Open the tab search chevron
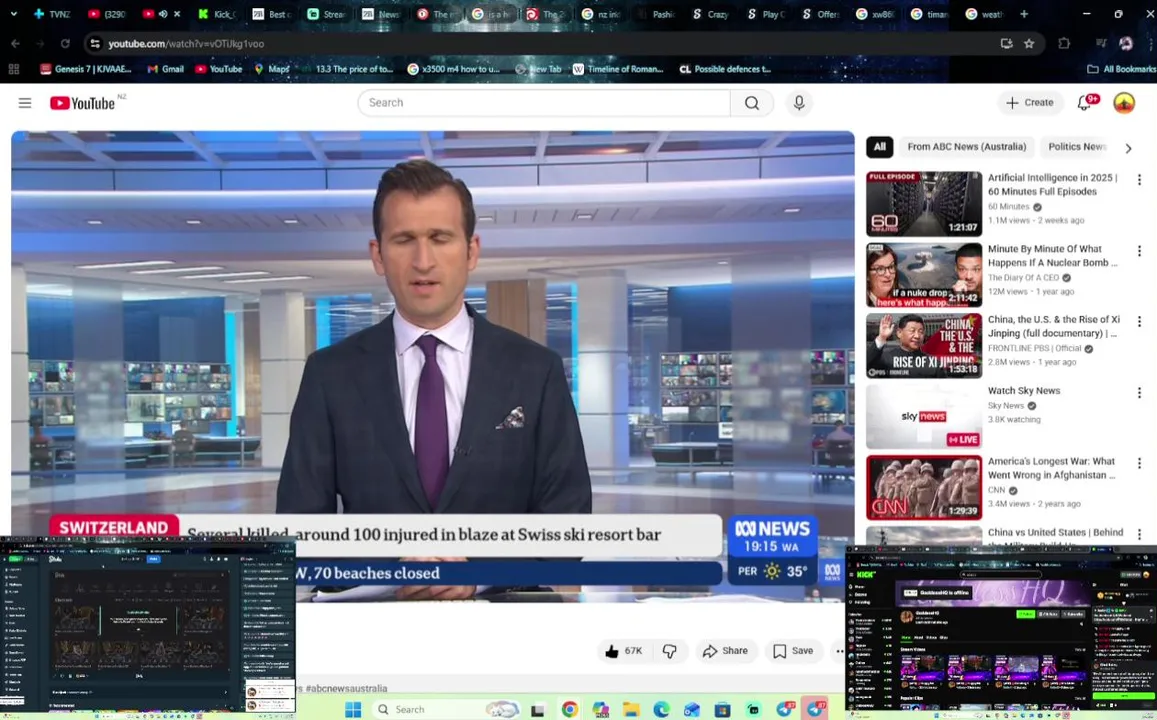 pyautogui.click(x=13, y=14)
